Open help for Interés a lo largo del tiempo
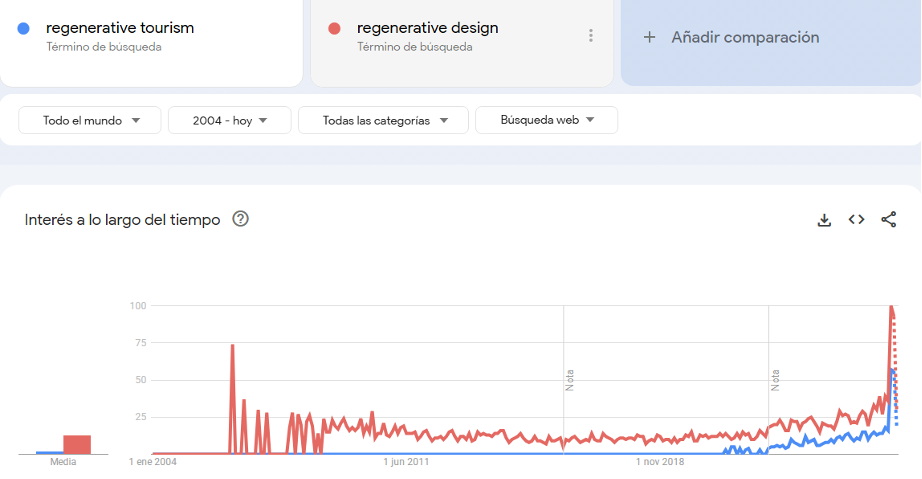This screenshot has width=922, height=479. [240, 219]
